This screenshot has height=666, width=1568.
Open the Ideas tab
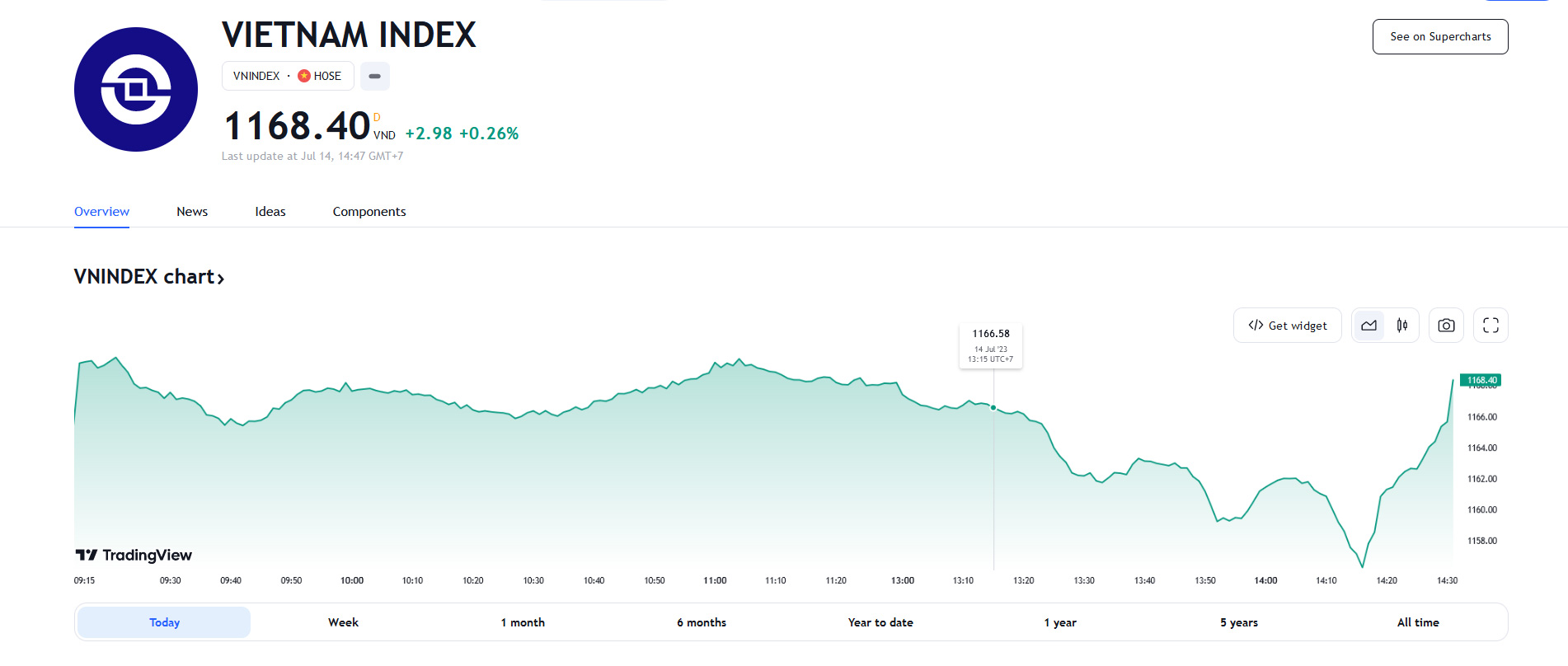pos(270,212)
